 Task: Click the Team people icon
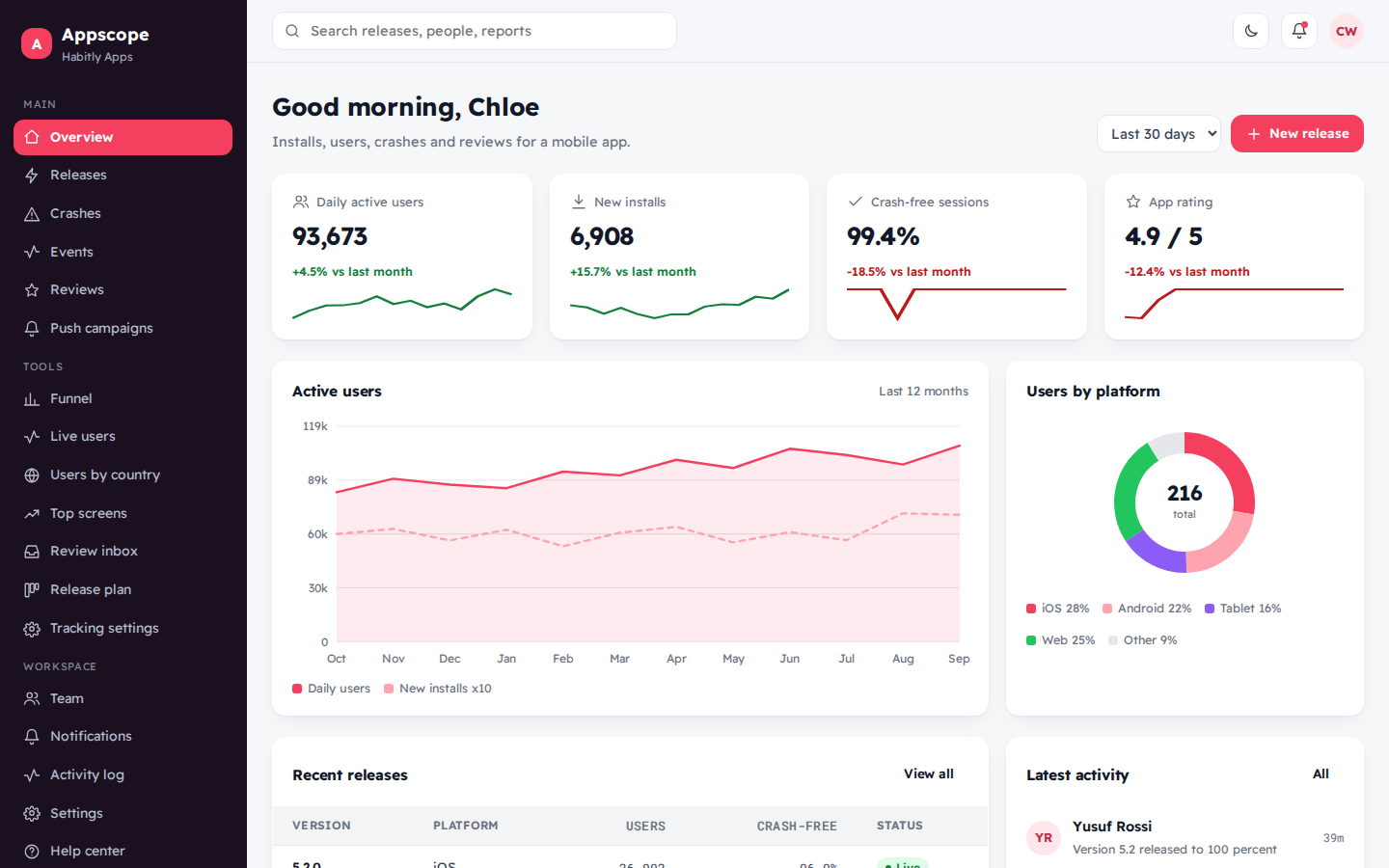click(32, 698)
